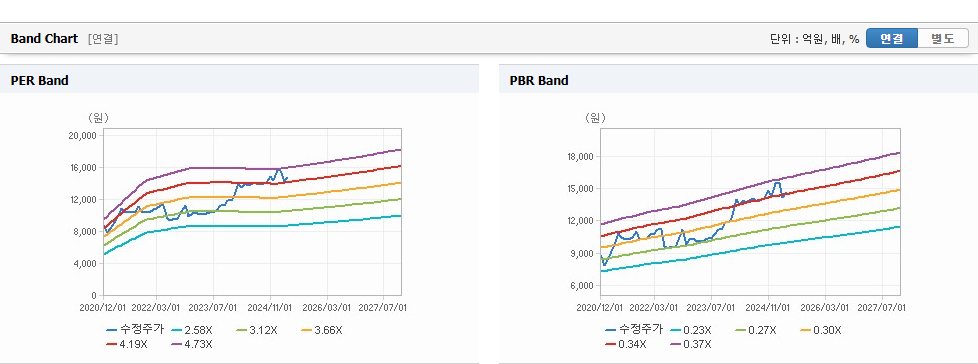Toggle the 0.34X legend item
The image size is (978, 364).
(x=627, y=343)
